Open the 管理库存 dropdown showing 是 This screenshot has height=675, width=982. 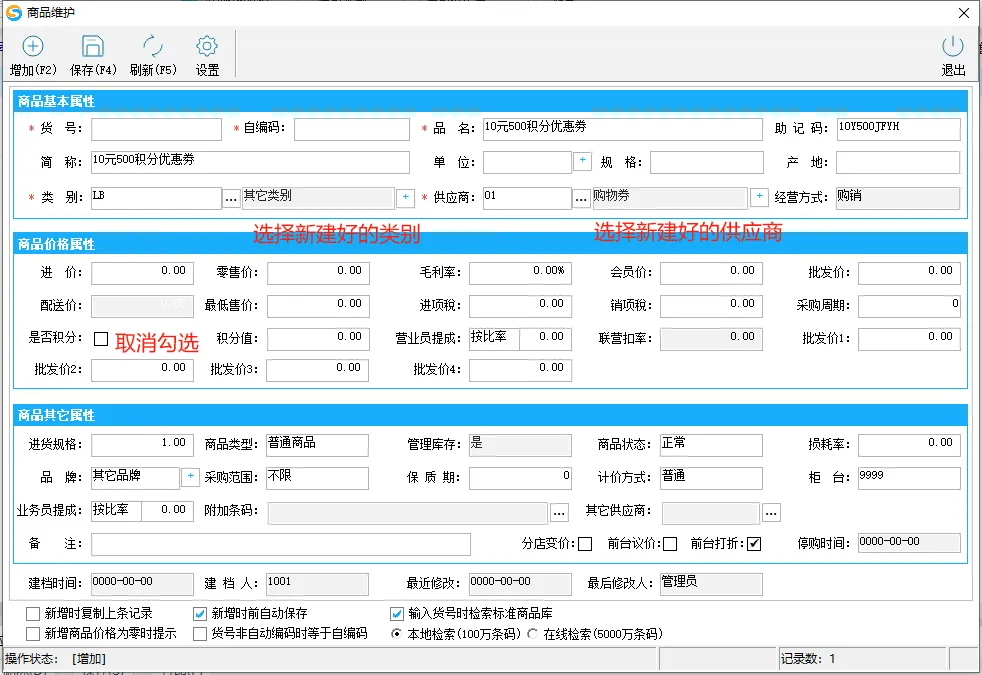520,445
